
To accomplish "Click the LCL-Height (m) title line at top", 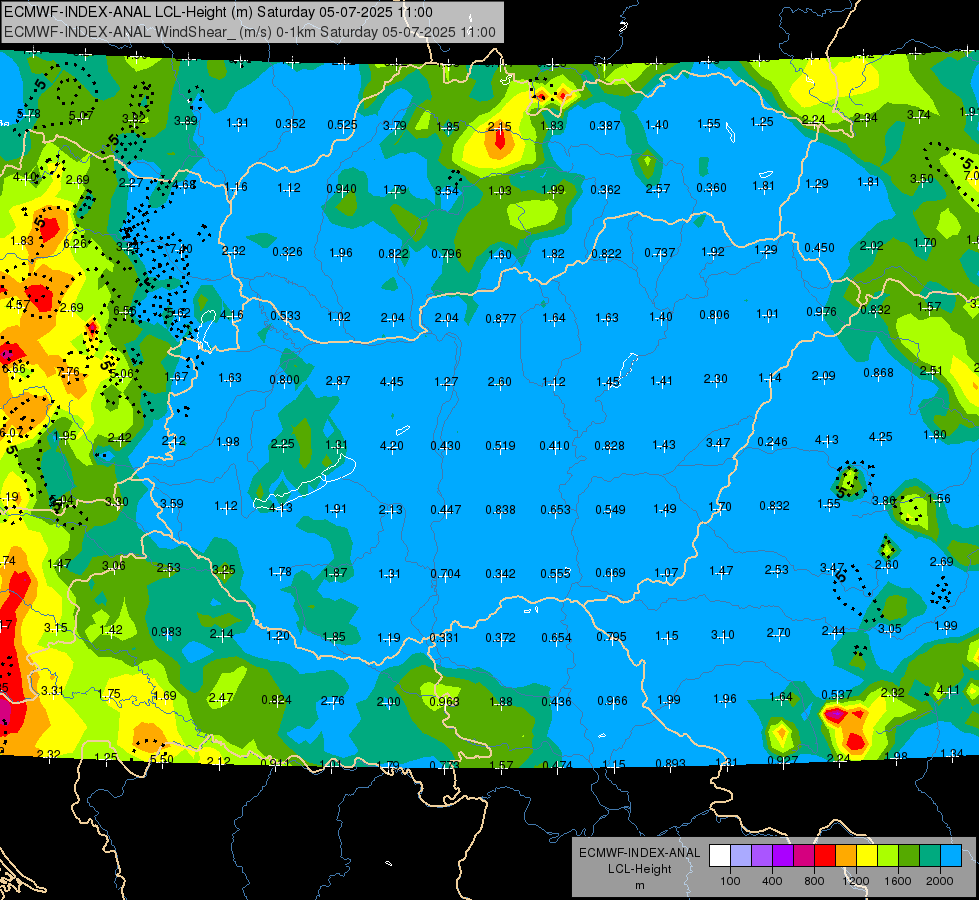I will point(219,12).
